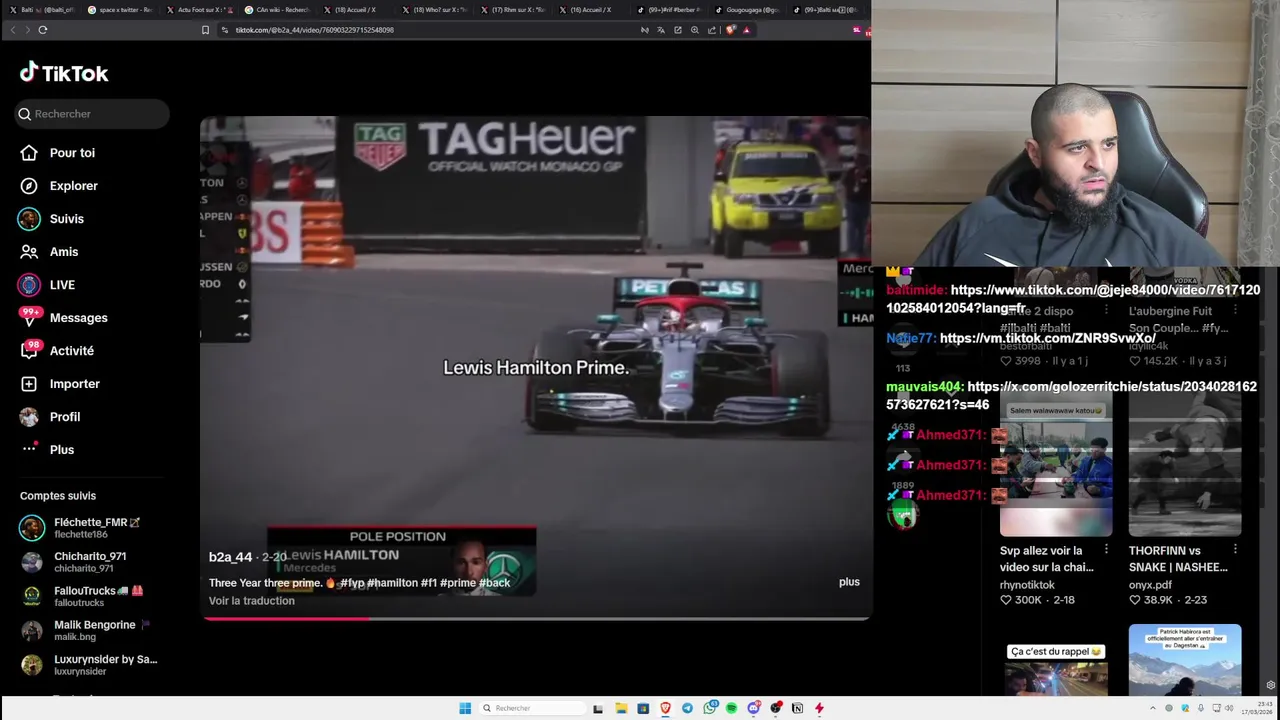
Task: Open Spotify from the taskbar
Action: [x=731, y=708]
